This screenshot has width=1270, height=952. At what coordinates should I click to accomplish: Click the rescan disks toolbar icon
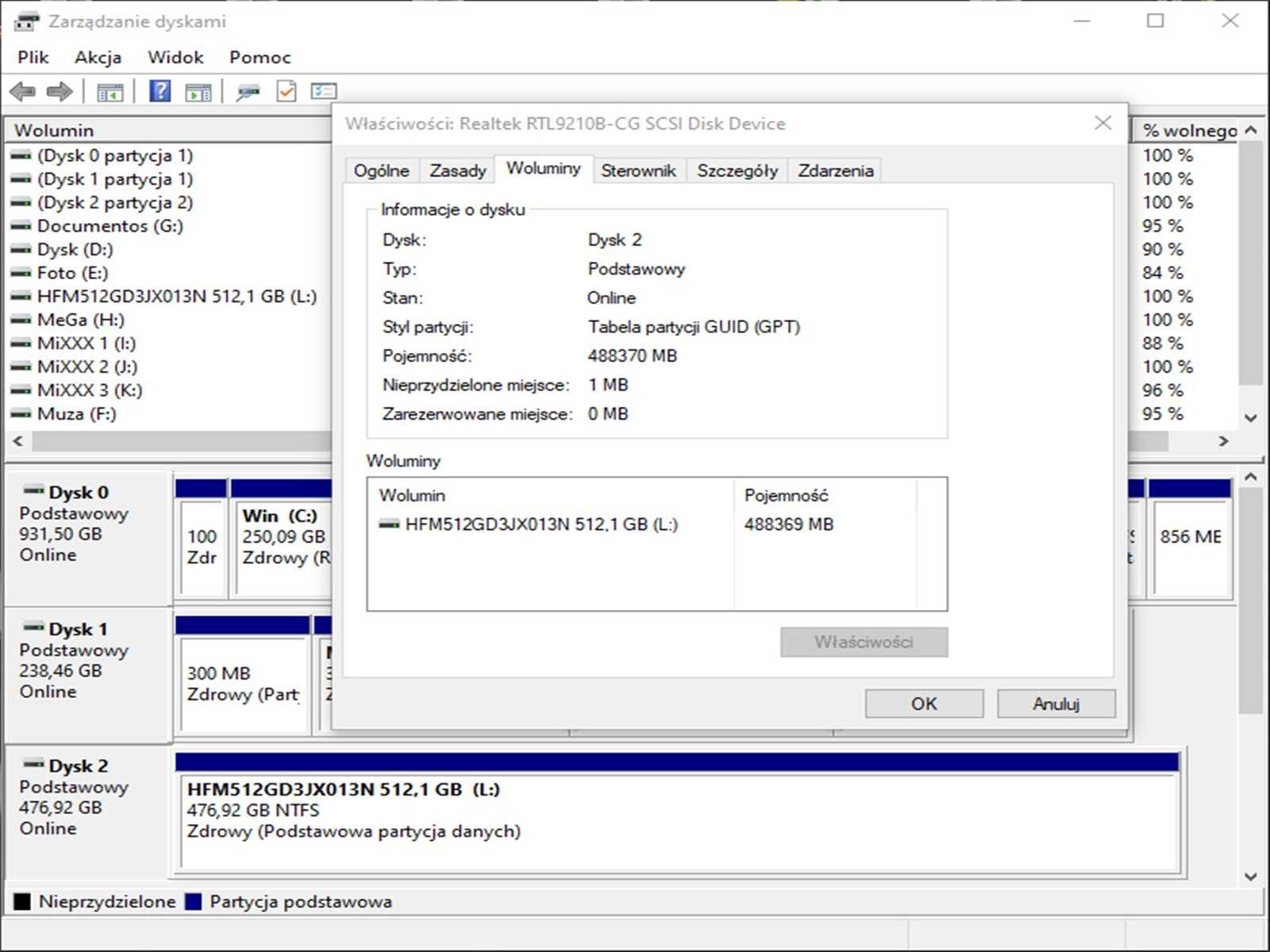coord(248,92)
